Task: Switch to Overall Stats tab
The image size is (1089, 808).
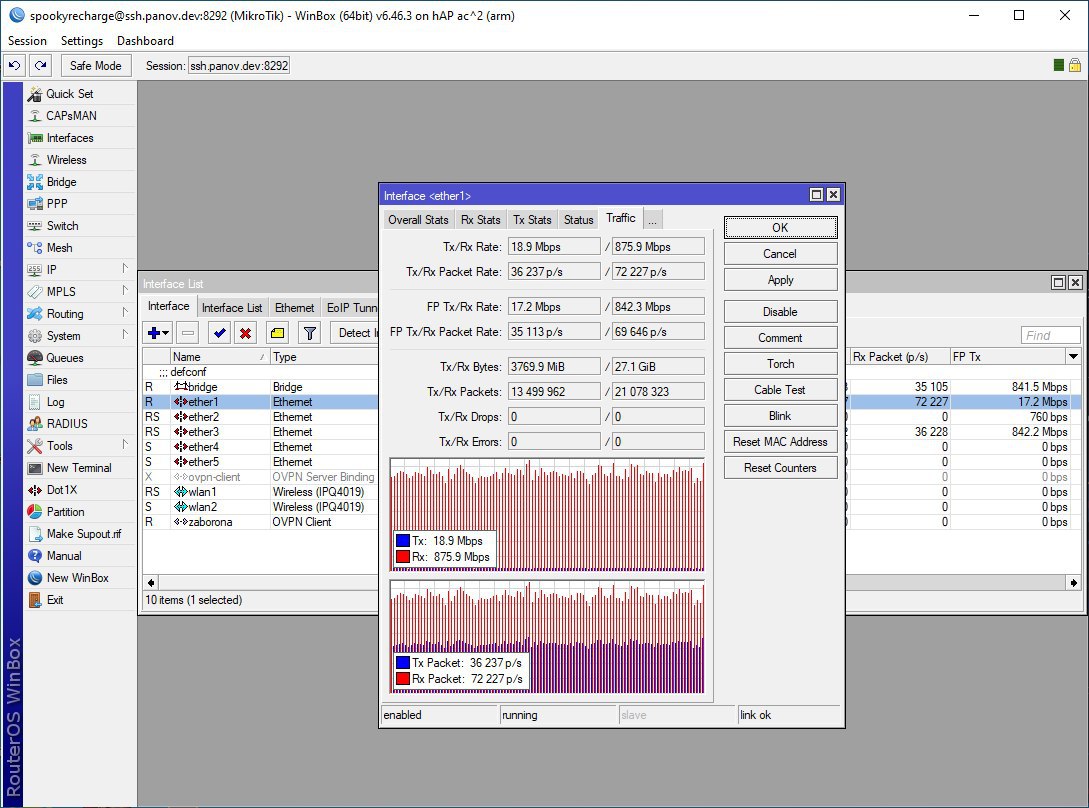Action: click(x=418, y=220)
